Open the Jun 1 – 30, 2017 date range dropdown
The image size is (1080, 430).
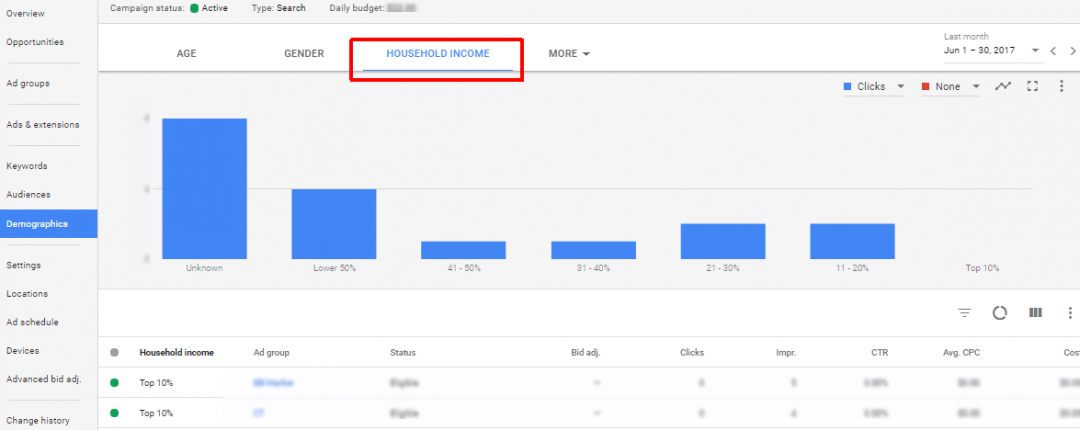coord(992,51)
